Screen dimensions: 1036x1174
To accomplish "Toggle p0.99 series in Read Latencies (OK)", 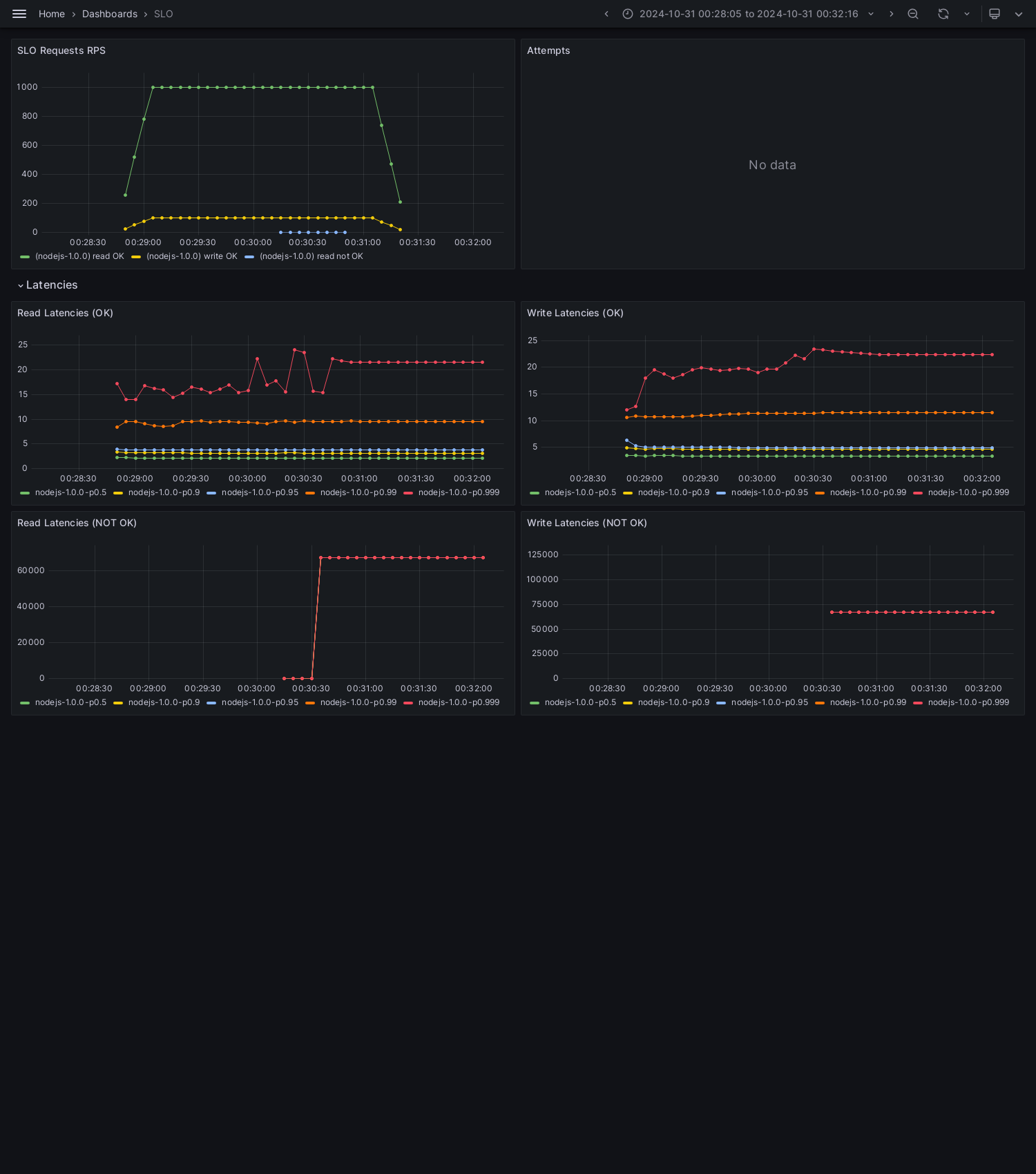I will click(x=358, y=492).
